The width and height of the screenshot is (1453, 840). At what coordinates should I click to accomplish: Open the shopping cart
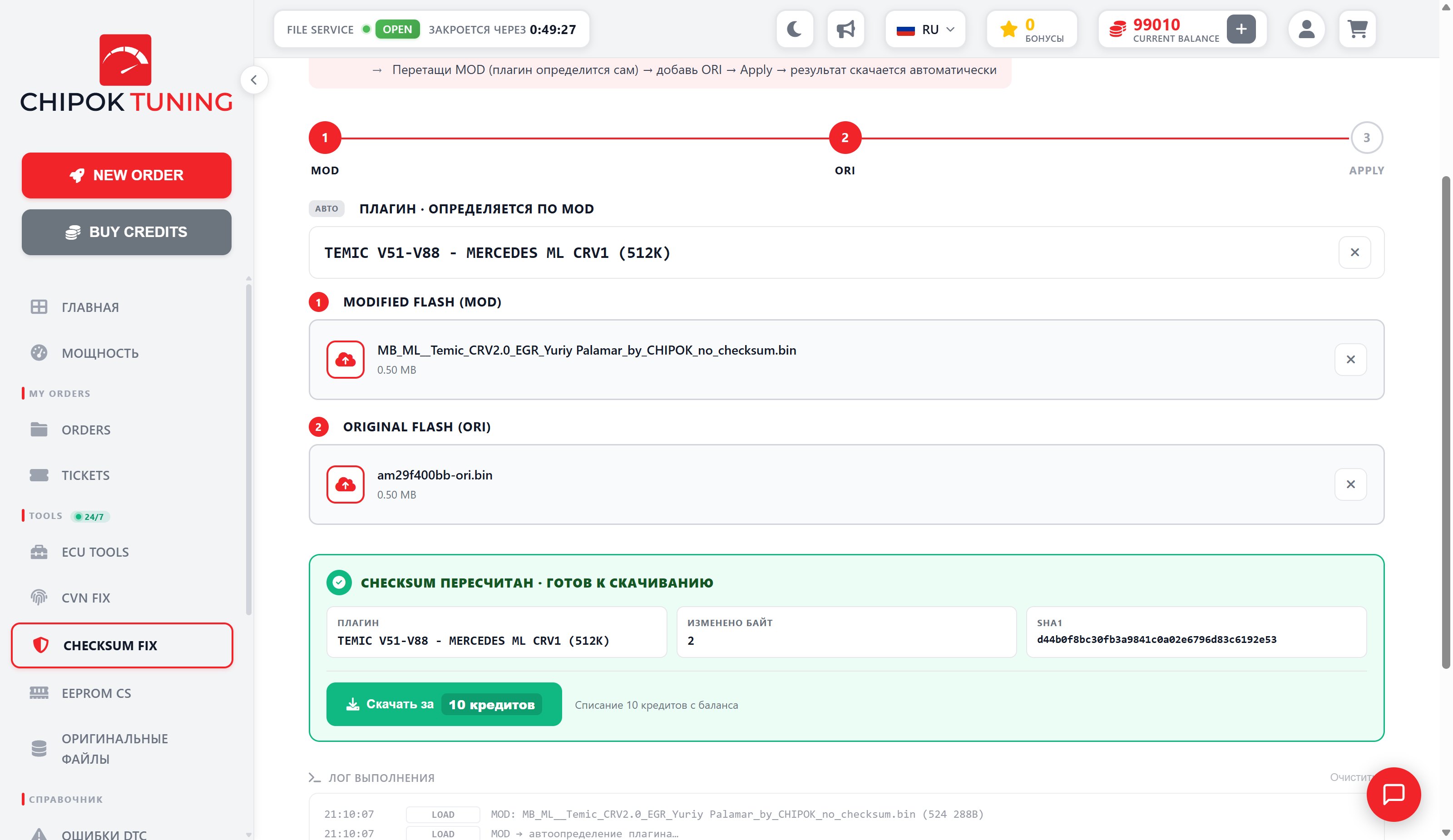(1357, 29)
